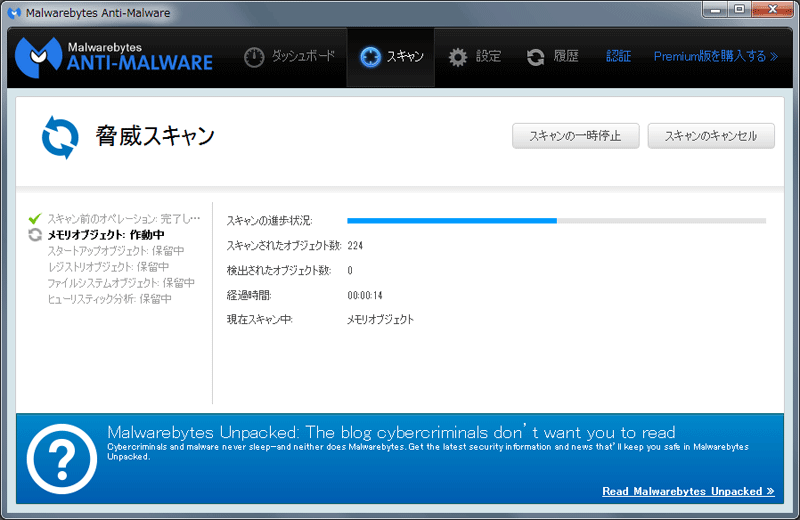The width and height of the screenshot is (800, 520).
Task: Select ヒューリスティック分析: 保留中 step
Action: (x=109, y=299)
